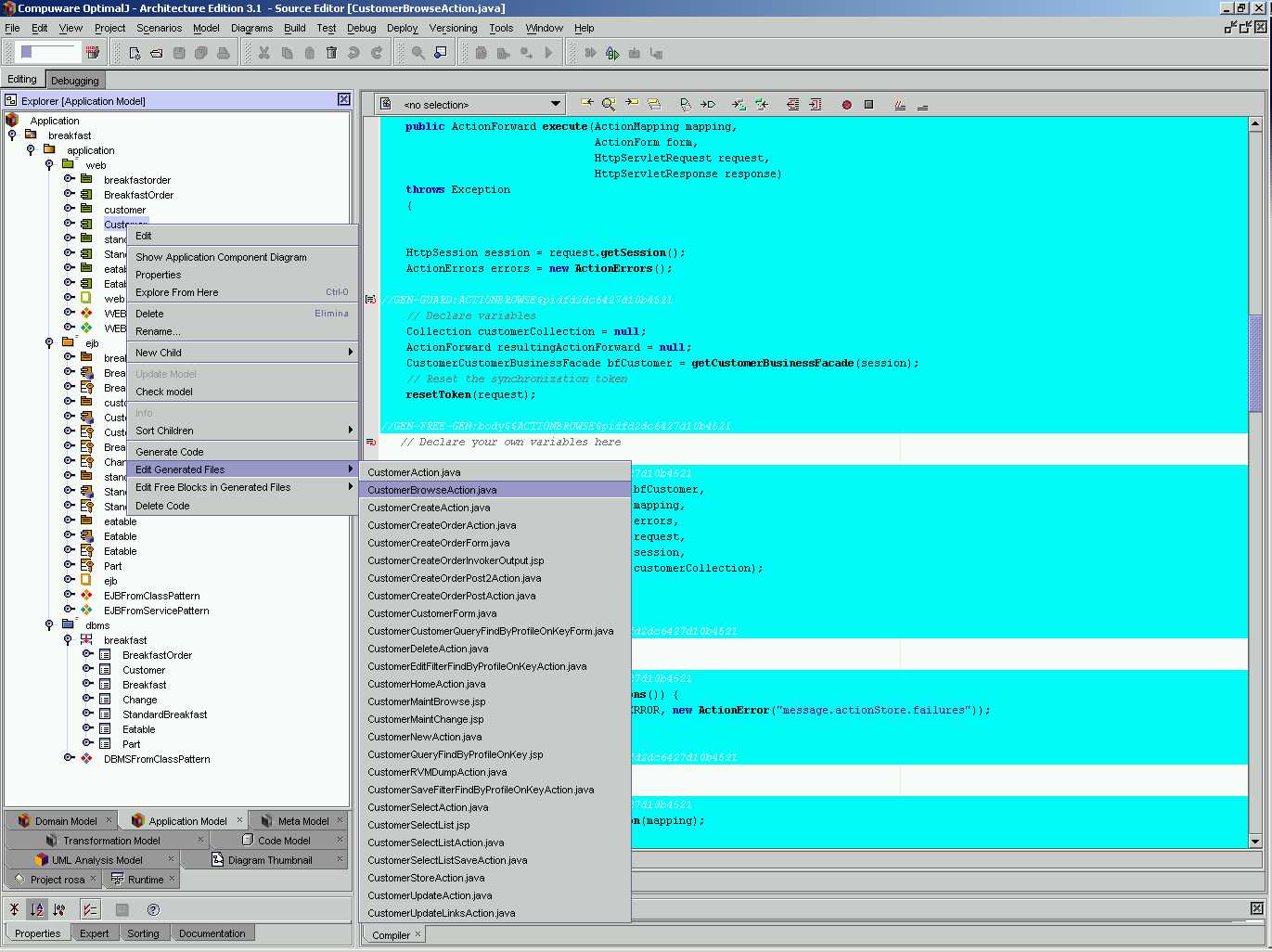Click the arrow-D go-to-declaration icon
Viewport: 1272px width, 952px height.
pyautogui.click(x=708, y=105)
